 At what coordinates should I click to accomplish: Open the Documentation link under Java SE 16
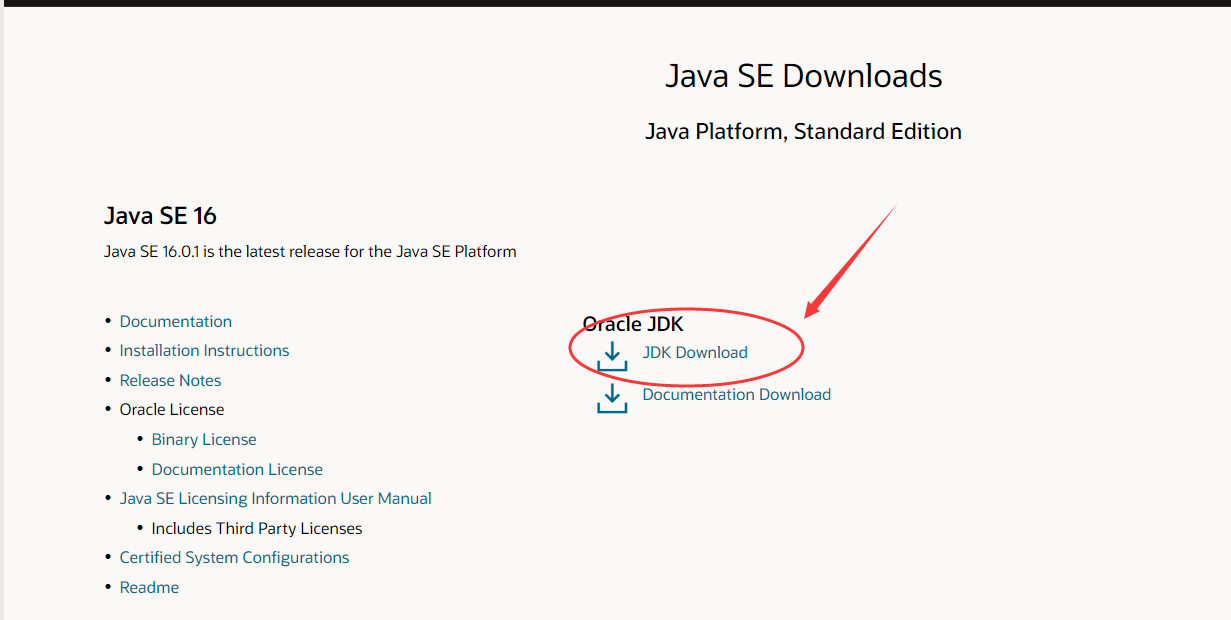(x=176, y=321)
